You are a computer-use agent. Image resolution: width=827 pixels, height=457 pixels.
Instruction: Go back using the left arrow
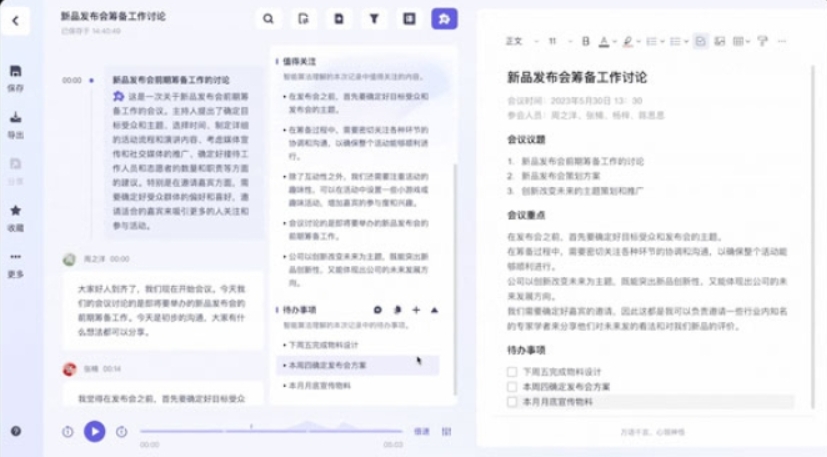click(x=15, y=21)
